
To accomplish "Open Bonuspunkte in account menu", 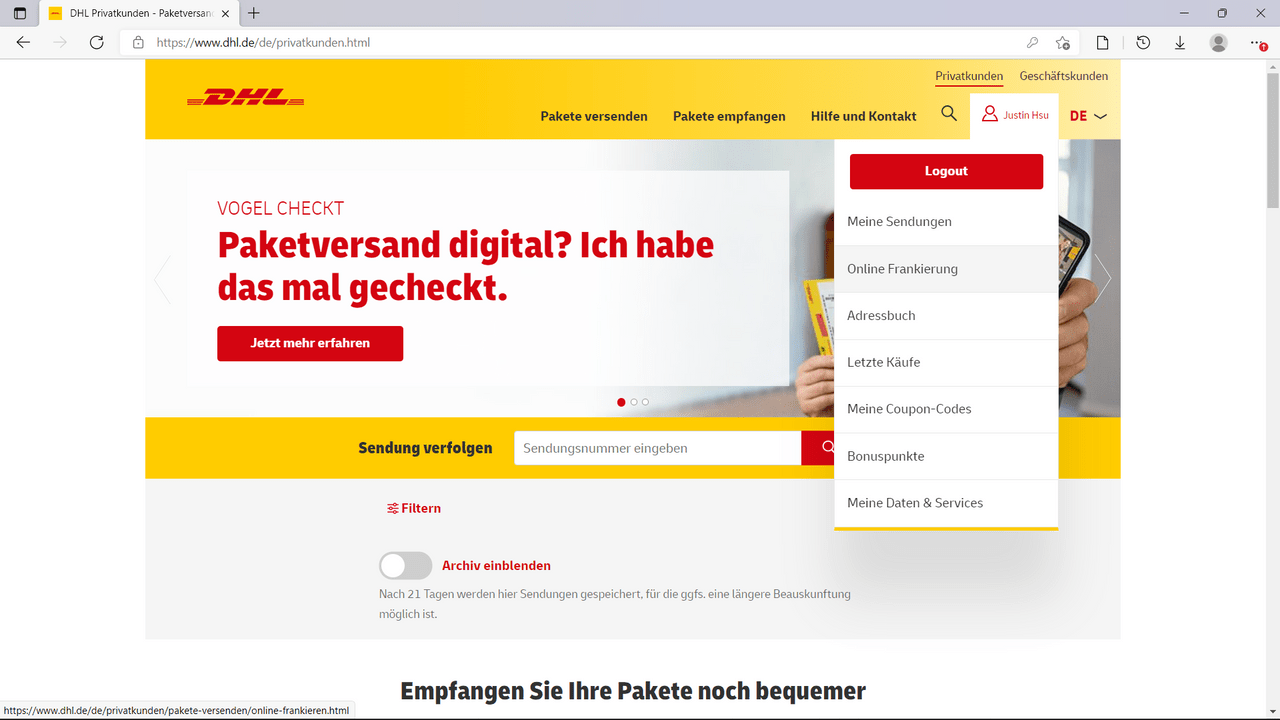I will coord(946,456).
